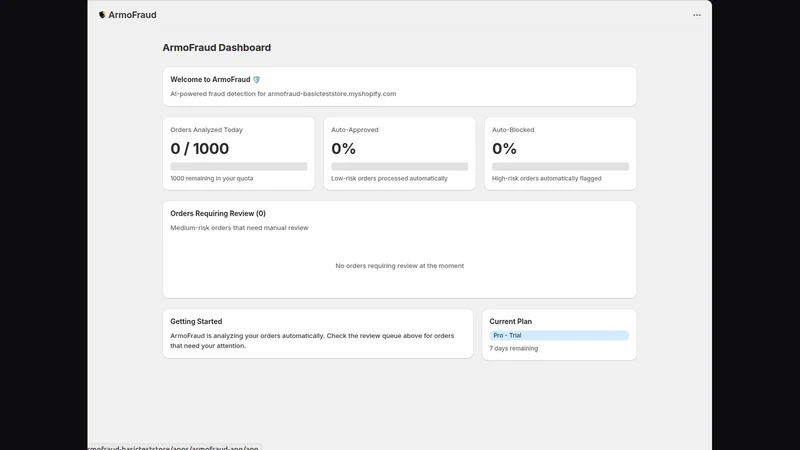The image size is (800, 450).
Task: Click the Pro - Trial plan badge
Action: (559, 335)
